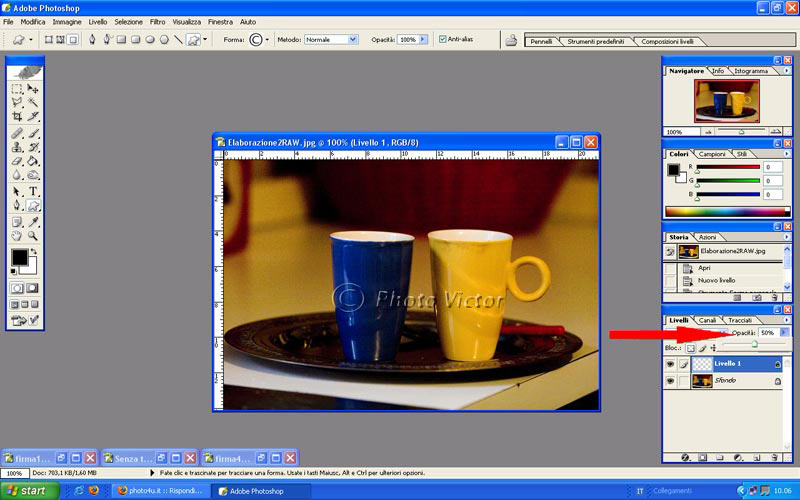Image resolution: width=800 pixels, height=500 pixels.
Task: Select the Type (T) tool
Action: click(x=34, y=191)
